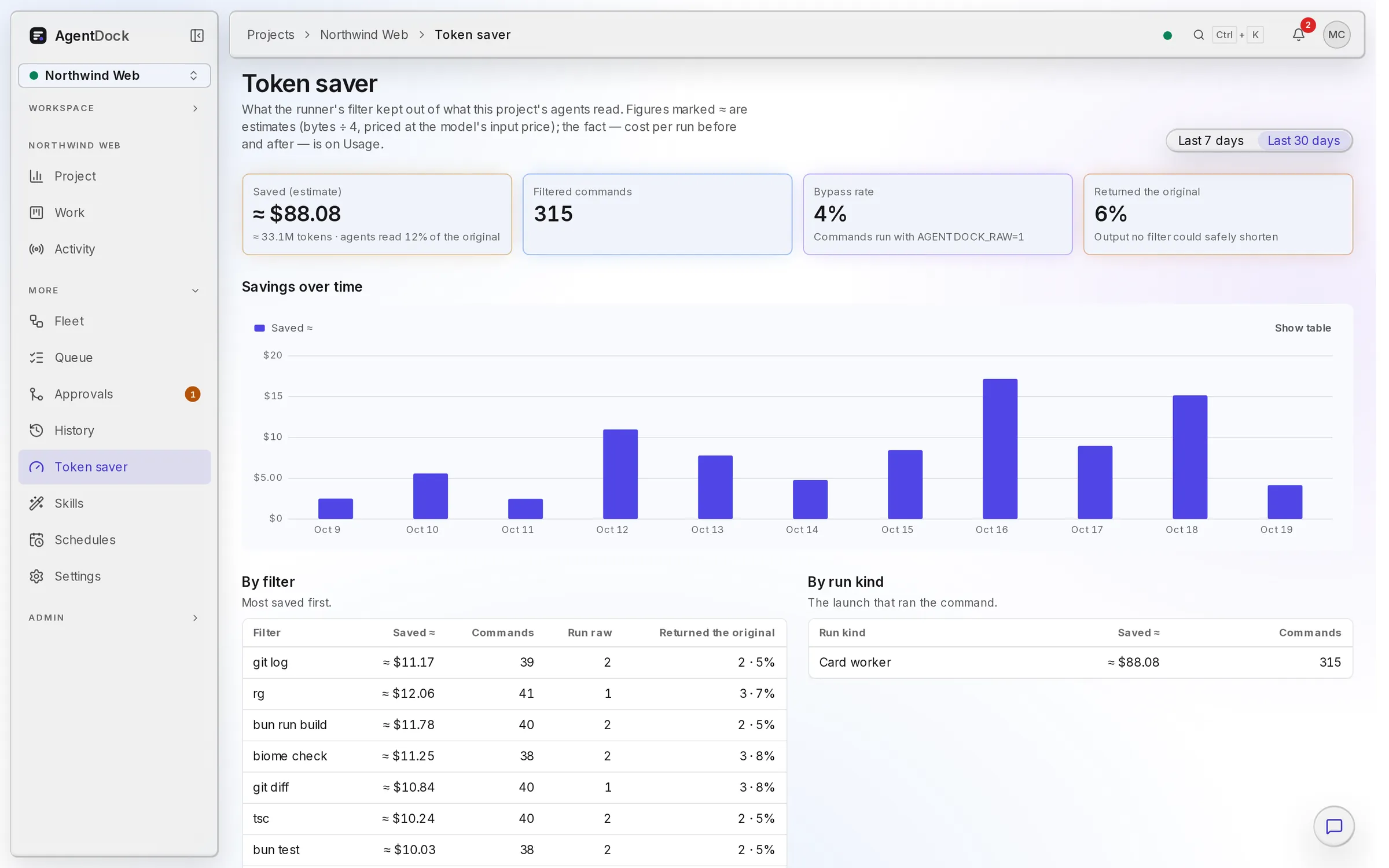The image size is (1389, 868).
Task: Click the Activity broadcast icon
Action: click(x=36, y=249)
